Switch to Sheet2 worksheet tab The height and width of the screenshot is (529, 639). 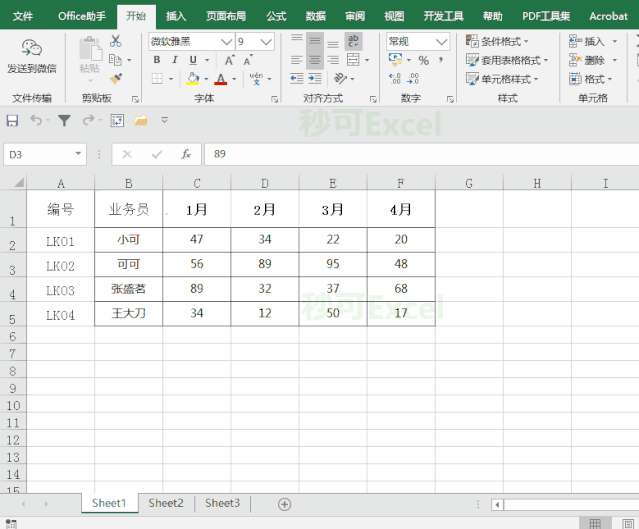(x=166, y=503)
